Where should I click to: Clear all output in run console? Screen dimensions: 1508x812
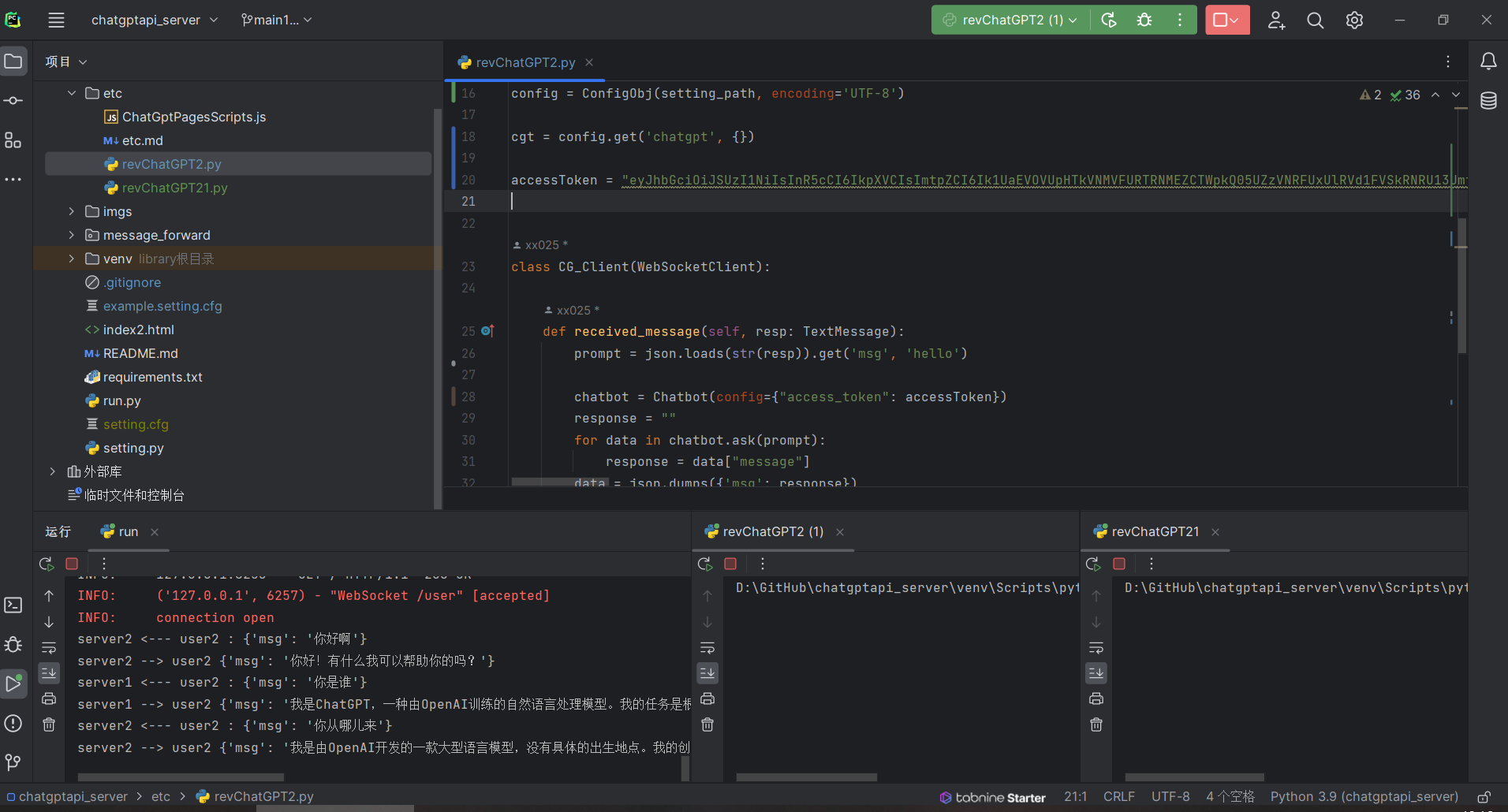(x=49, y=724)
